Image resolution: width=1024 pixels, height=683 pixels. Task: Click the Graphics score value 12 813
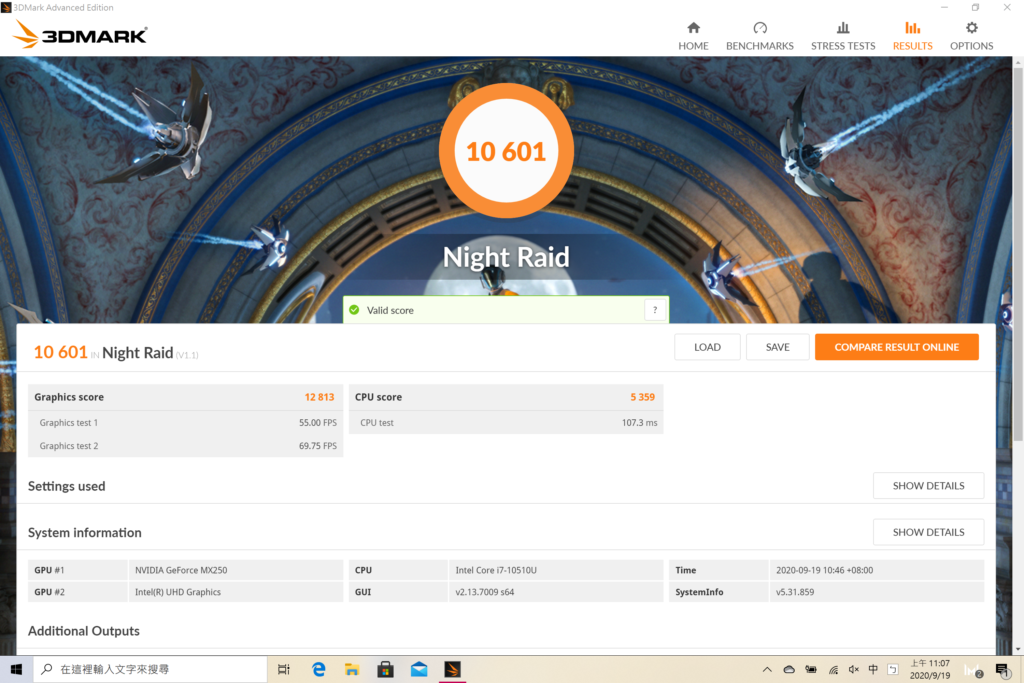(319, 397)
